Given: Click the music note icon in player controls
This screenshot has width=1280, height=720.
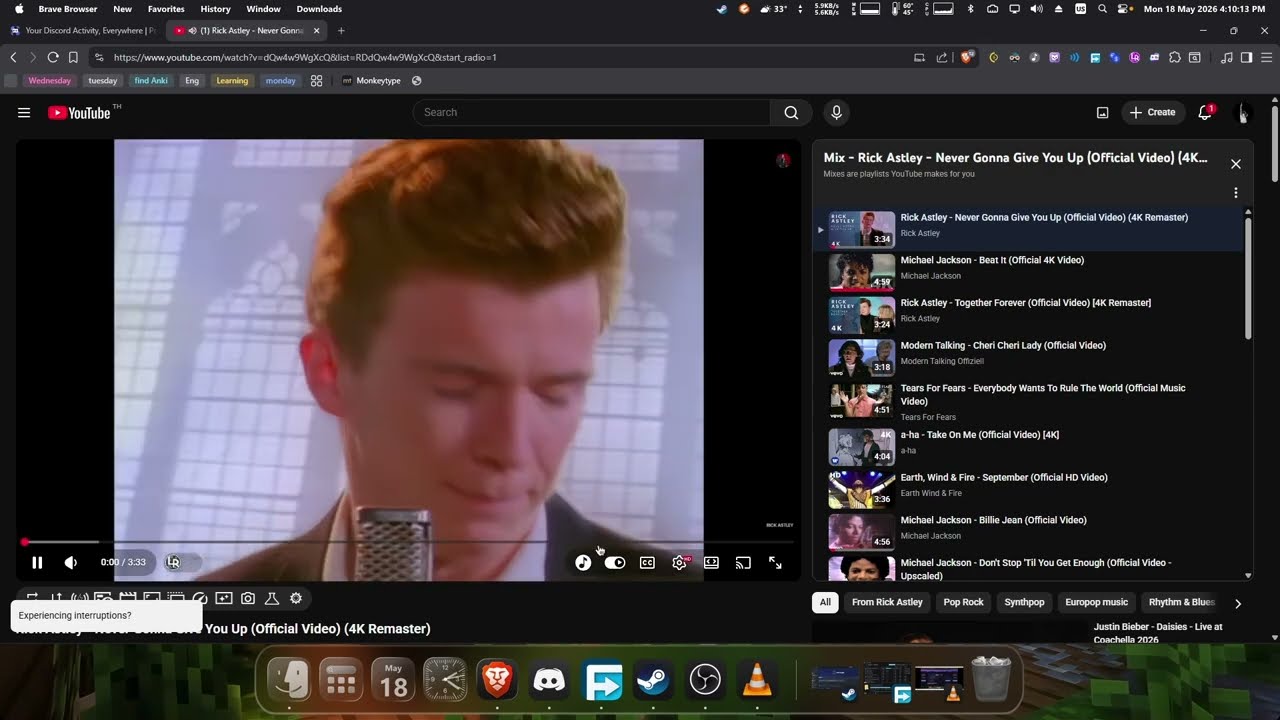Looking at the screenshot, I should [583, 563].
